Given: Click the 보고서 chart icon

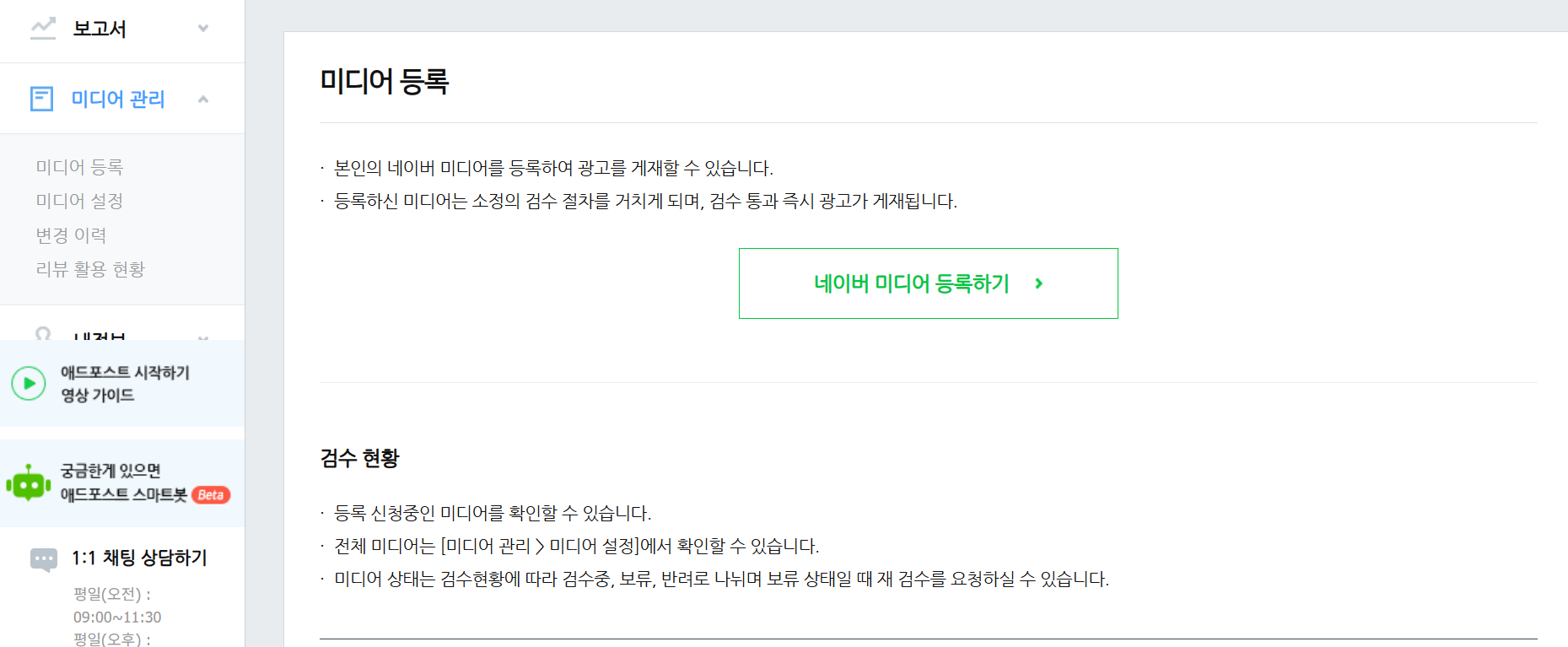Looking at the screenshot, I should coord(43,29).
